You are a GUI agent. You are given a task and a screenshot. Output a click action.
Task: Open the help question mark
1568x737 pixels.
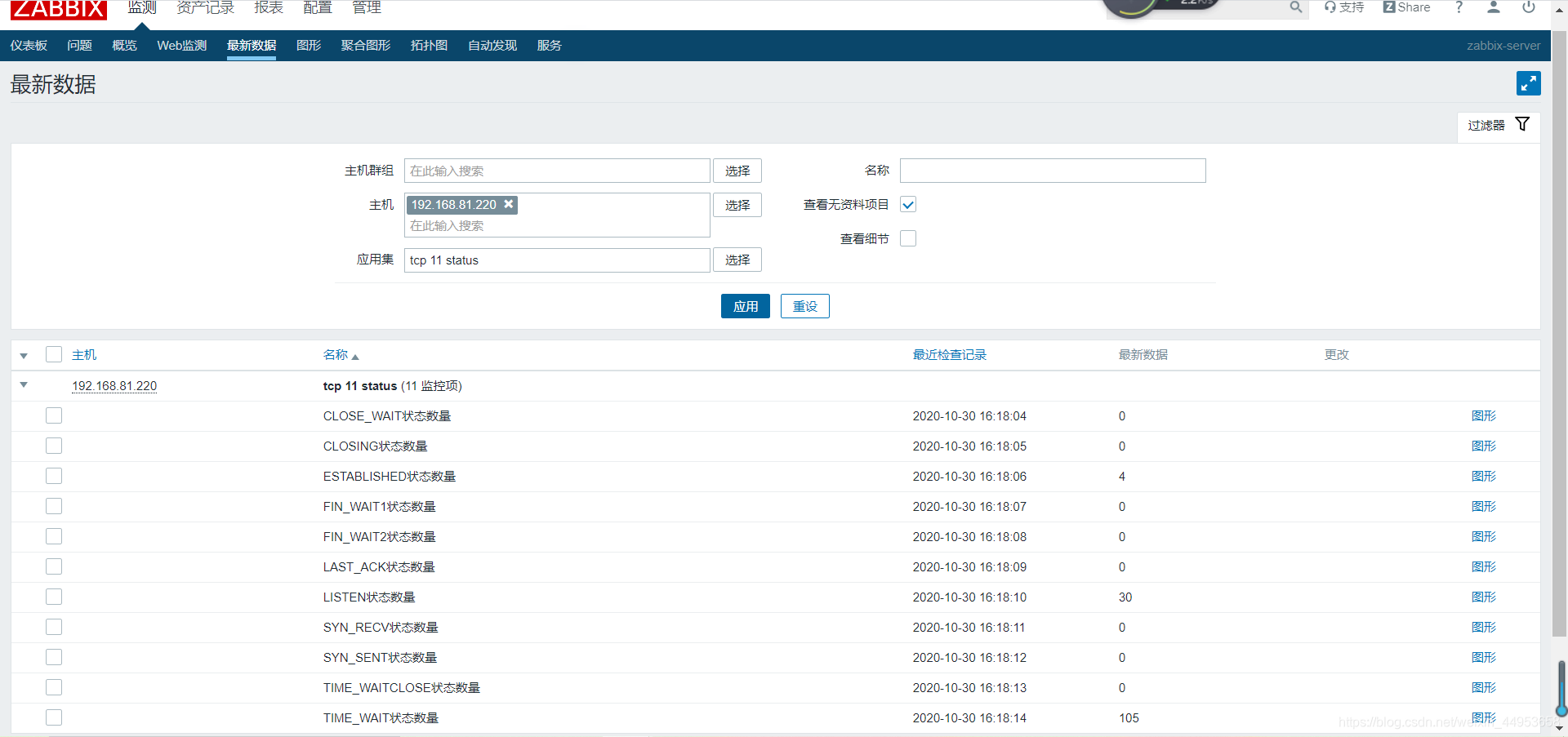1459,7
